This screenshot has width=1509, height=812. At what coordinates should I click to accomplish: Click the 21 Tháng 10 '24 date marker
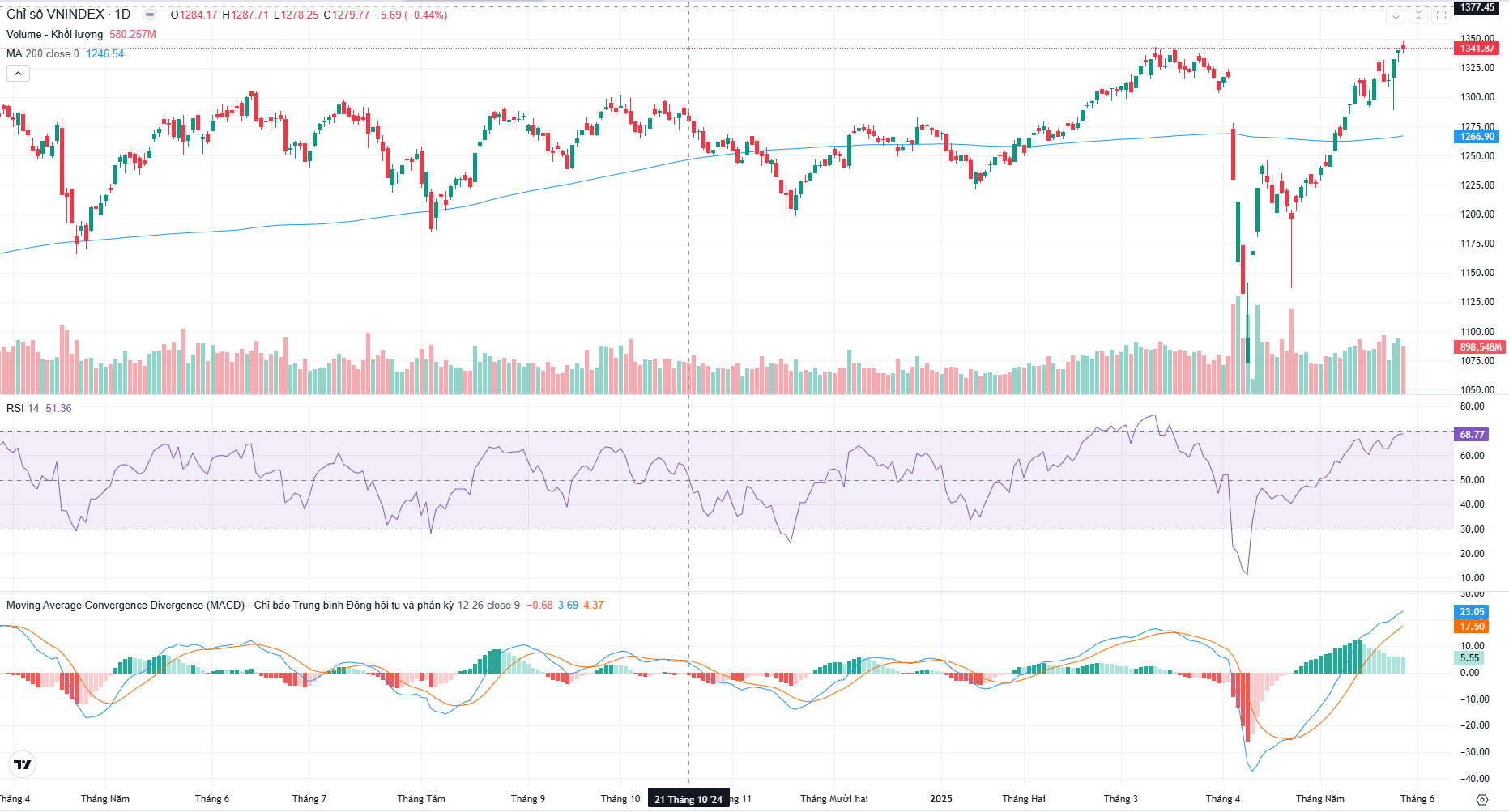[688, 799]
